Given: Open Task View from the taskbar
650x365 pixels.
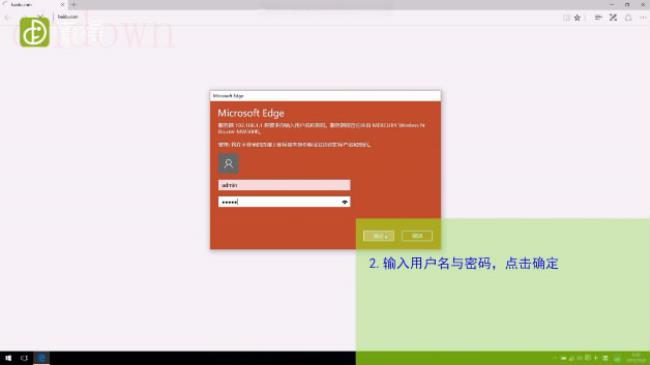Looking at the screenshot, I should pos(24,358).
